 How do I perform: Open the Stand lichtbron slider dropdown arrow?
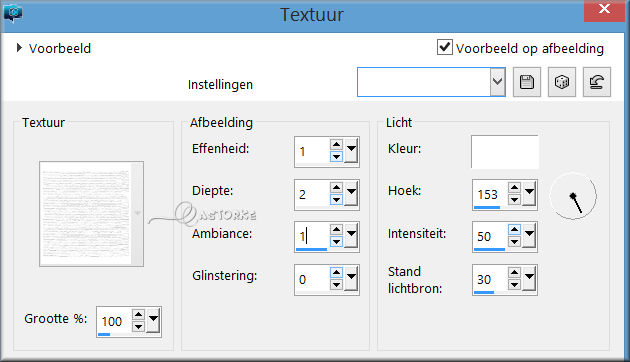530,278
